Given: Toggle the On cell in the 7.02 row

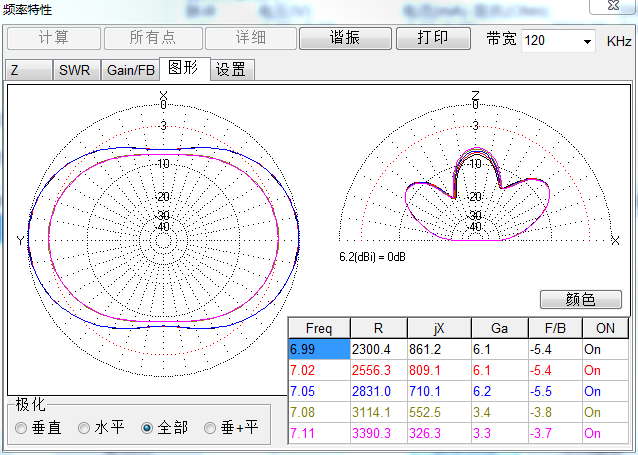Looking at the screenshot, I should pyautogui.click(x=605, y=370).
